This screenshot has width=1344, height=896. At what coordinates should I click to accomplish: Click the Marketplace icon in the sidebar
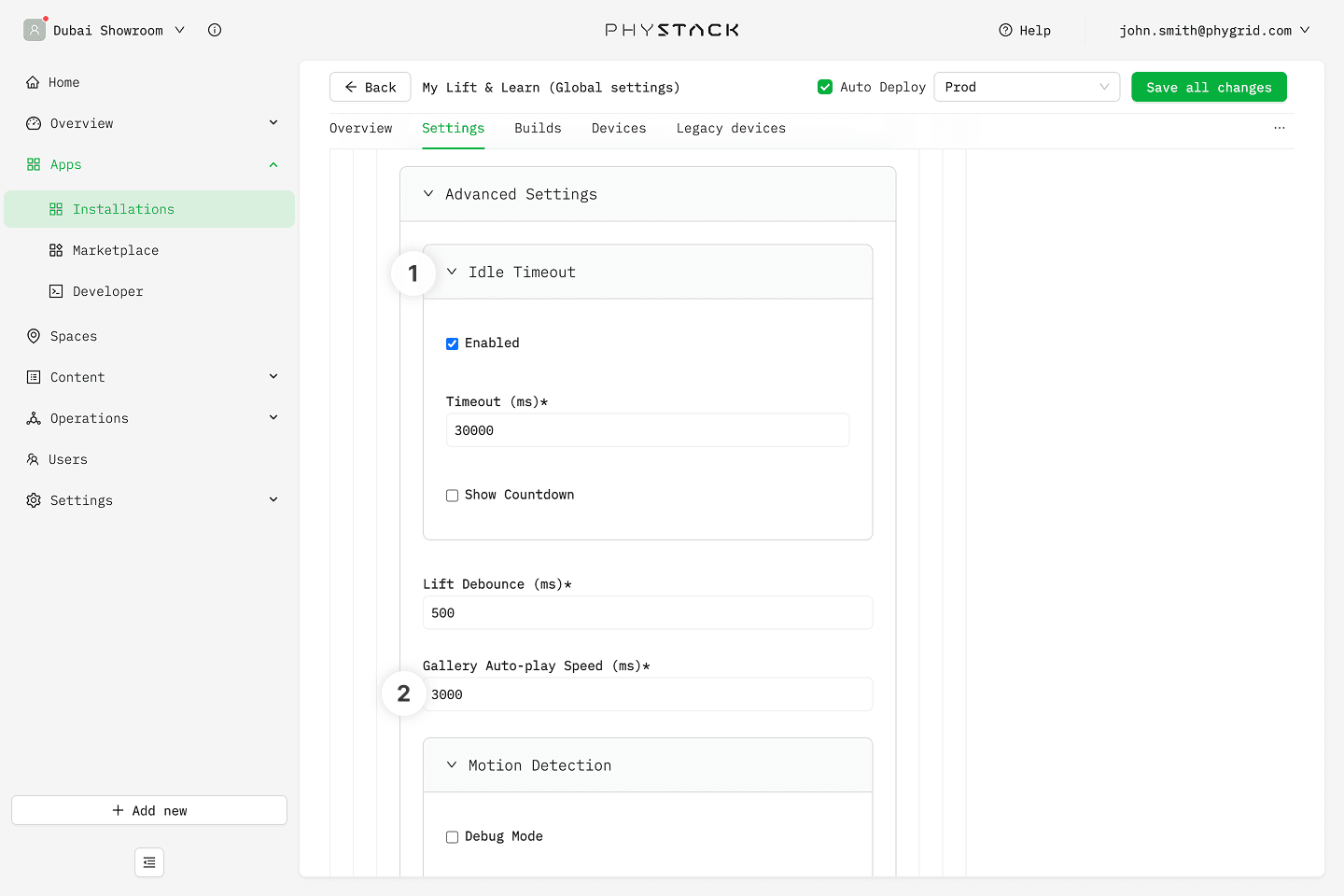coord(56,250)
